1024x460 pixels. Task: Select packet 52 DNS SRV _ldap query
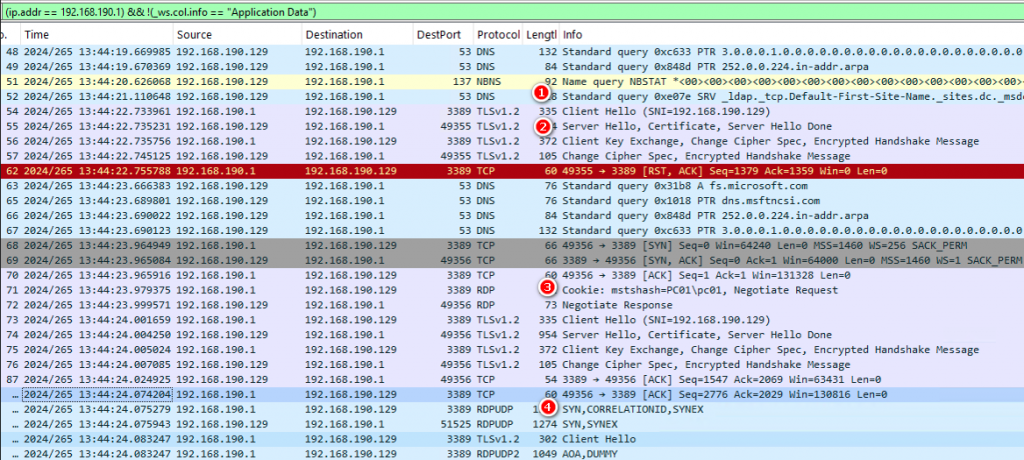click(512, 96)
